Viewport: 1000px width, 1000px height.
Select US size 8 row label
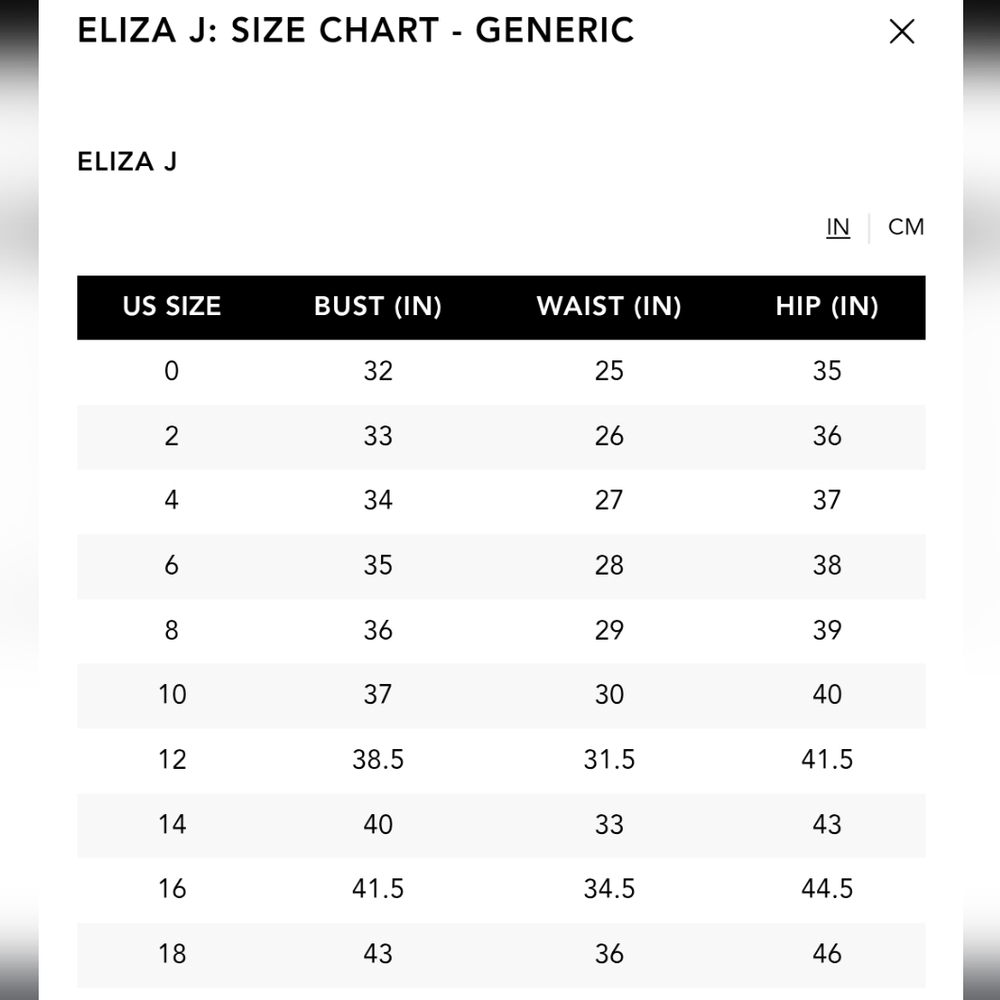pos(172,630)
